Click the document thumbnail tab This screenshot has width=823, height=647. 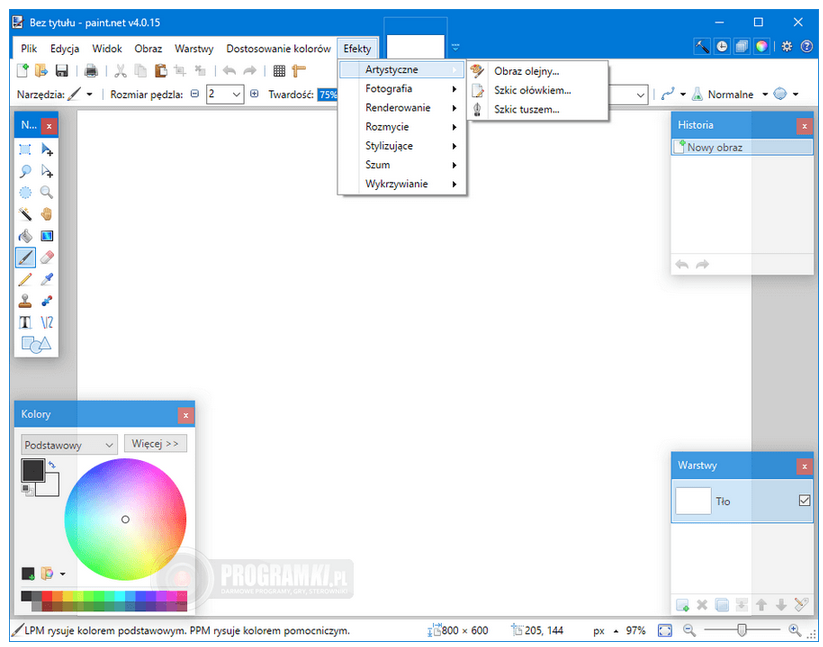point(415,47)
